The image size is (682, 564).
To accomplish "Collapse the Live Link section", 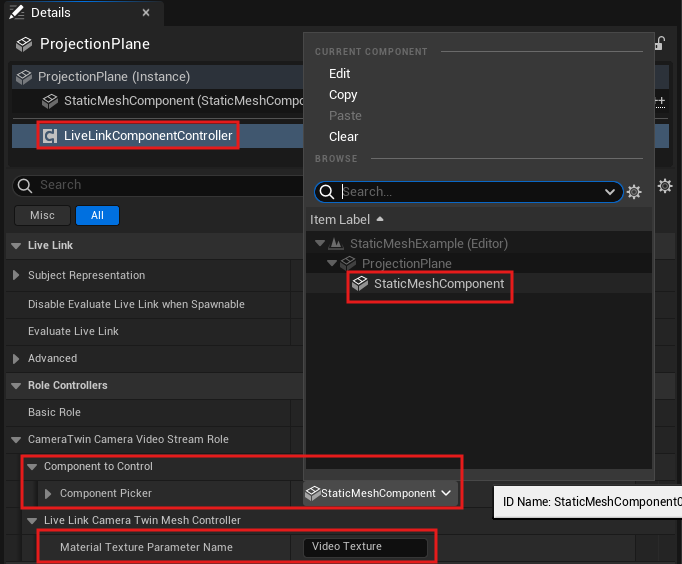I will click(x=15, y=245).
